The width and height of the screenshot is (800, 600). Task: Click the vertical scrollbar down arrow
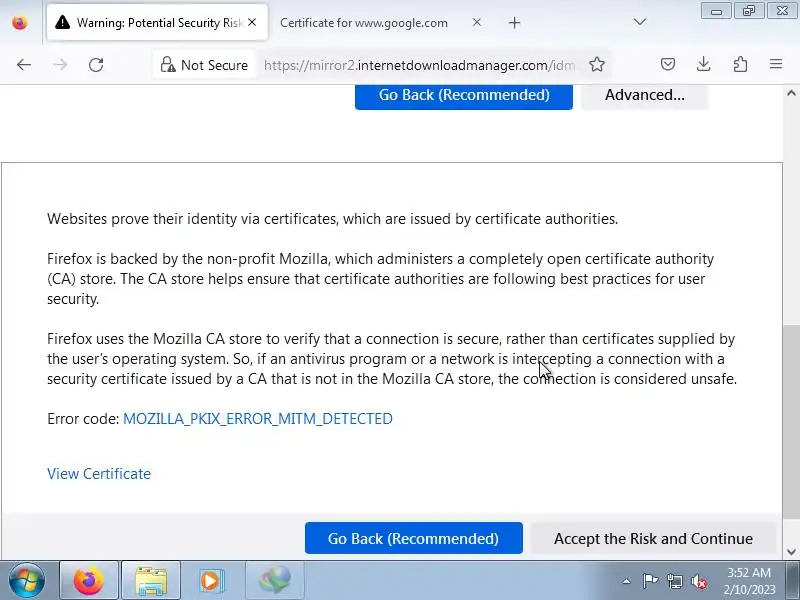click(x=791, y=552)
